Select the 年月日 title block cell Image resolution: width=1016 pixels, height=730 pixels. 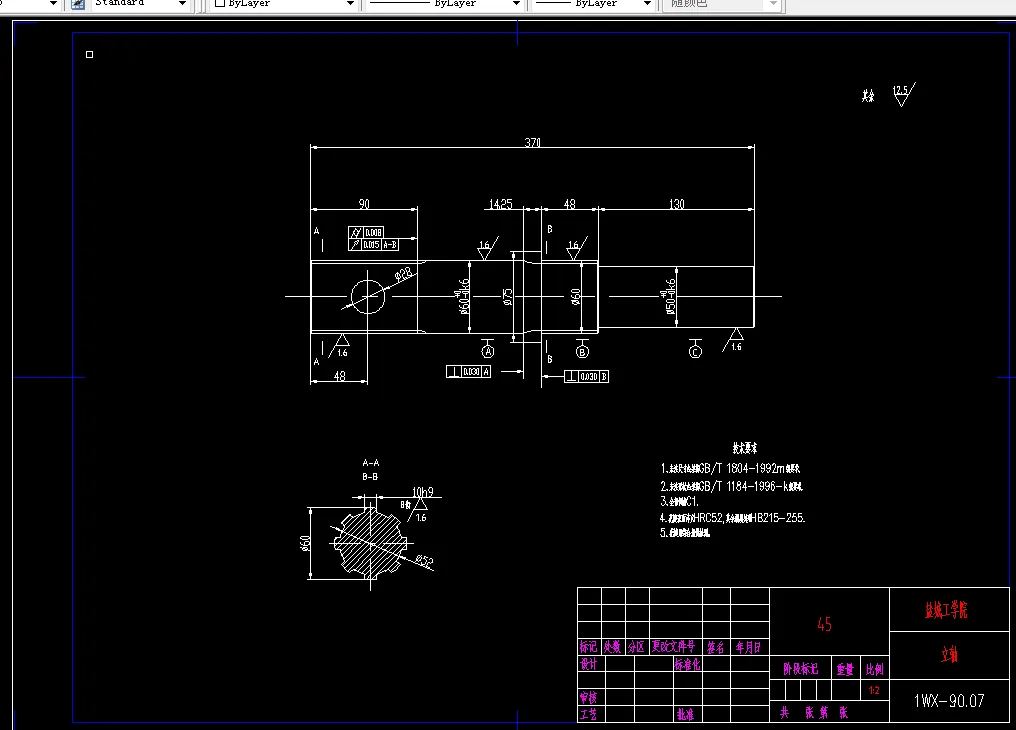[x=748, y=646]
